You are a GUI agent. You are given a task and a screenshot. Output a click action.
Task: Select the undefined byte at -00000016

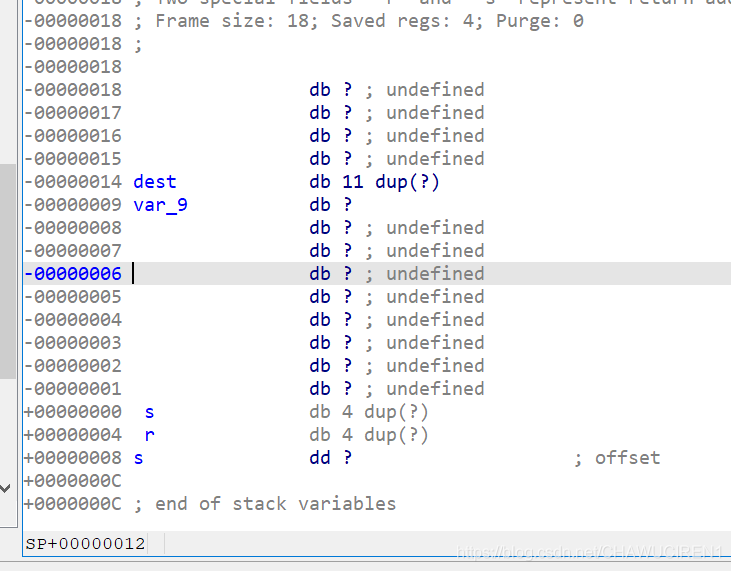pyautogui.click(x=396, y=136)
